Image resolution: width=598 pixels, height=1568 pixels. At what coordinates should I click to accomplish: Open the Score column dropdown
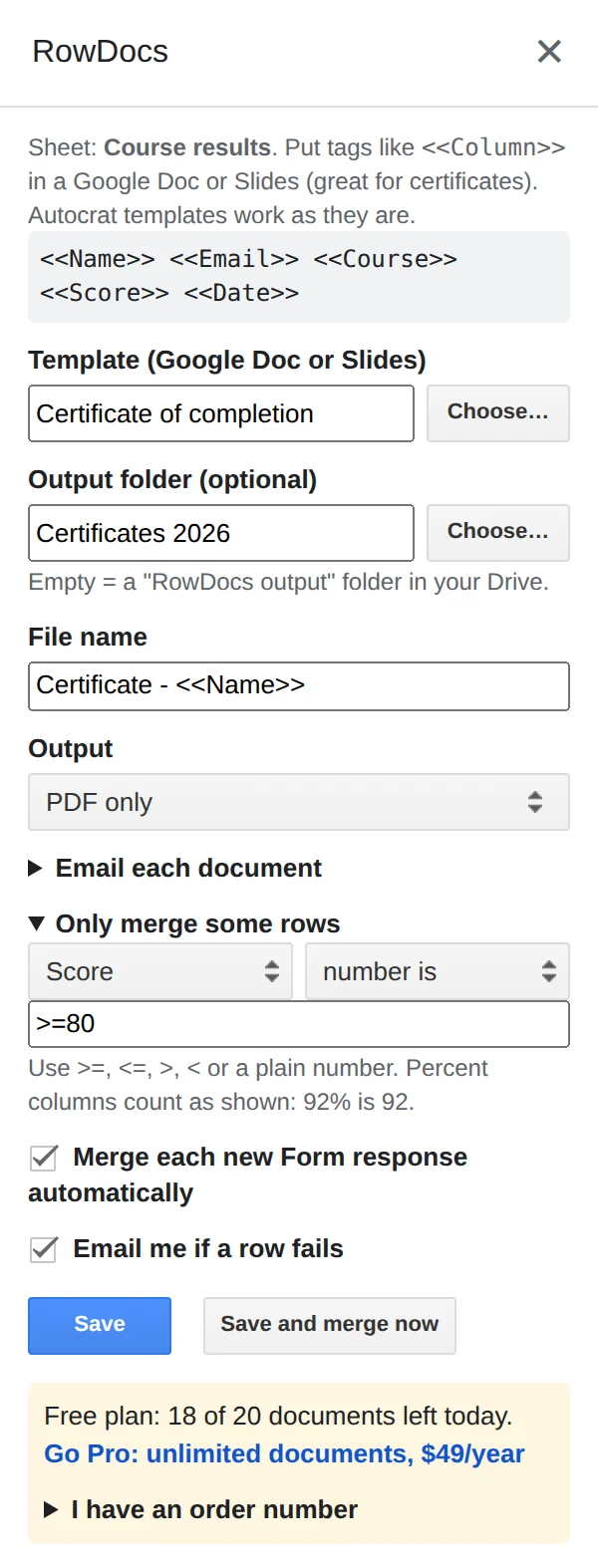point(160,971)
